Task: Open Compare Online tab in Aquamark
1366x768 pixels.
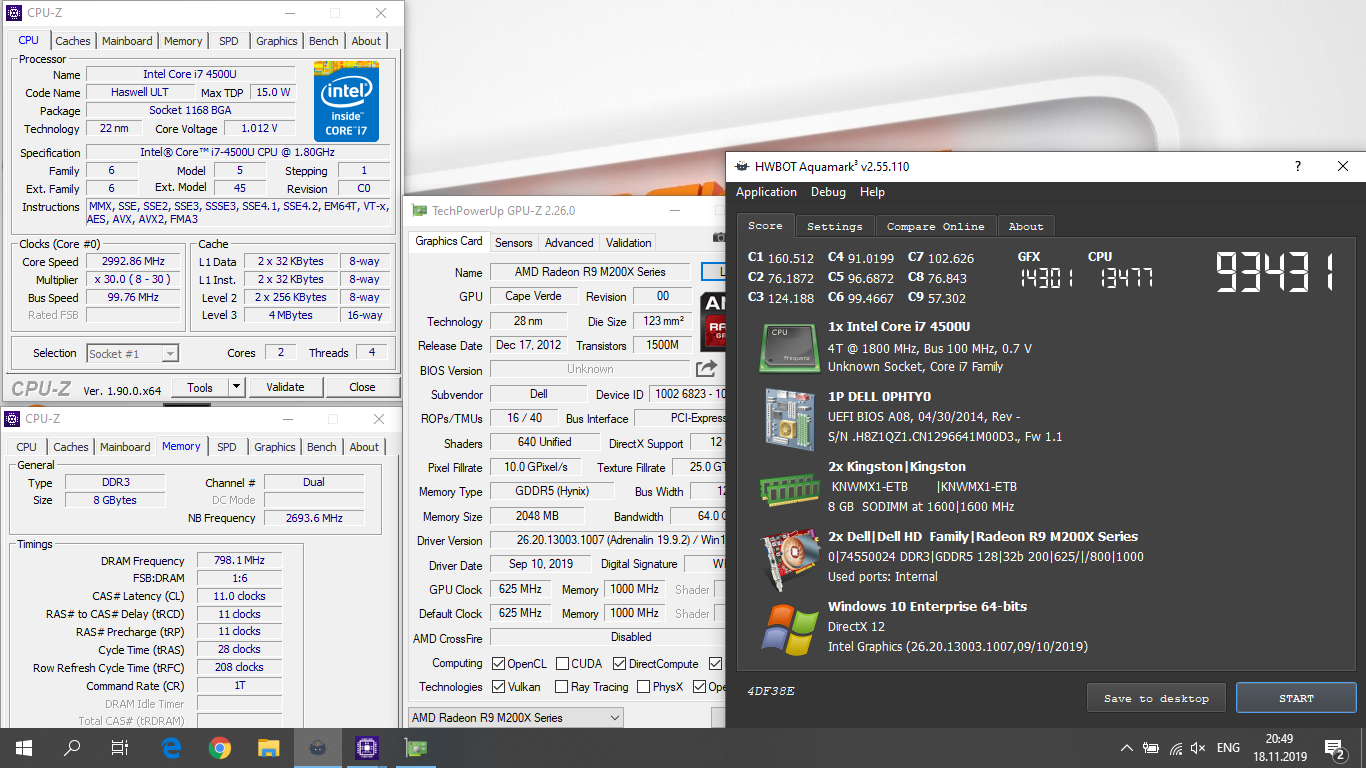Action: (935, 226)
